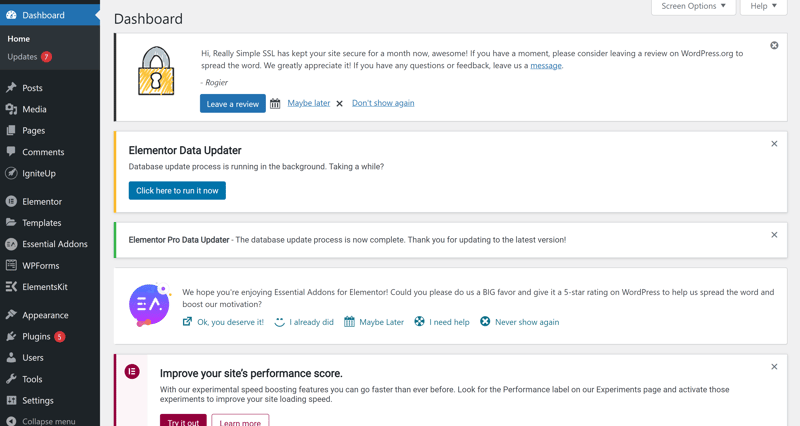Click the Leave a review button
800x426 pixels.
coord(233,104)
